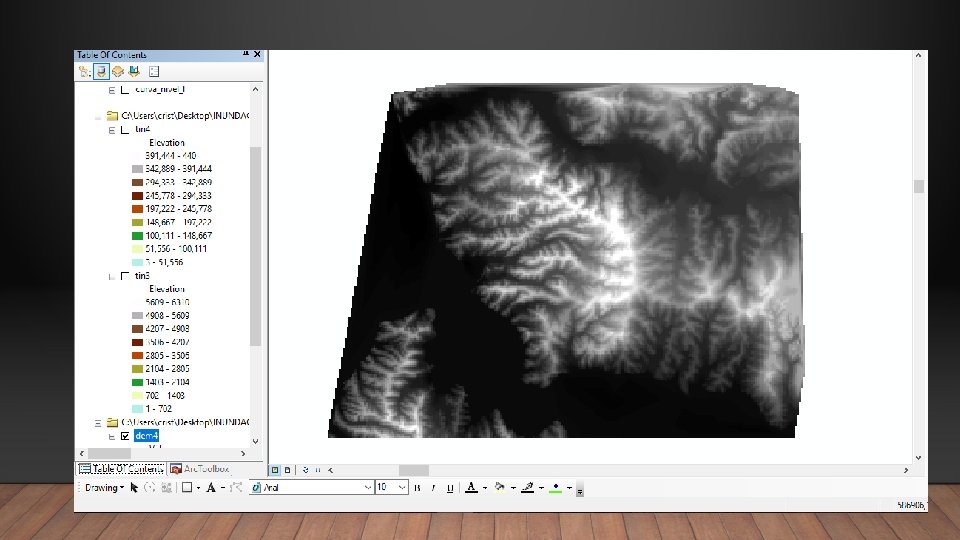Pick the Select Elements arrow tool
This screenshot has width=960, height=540.
point(134,487)
